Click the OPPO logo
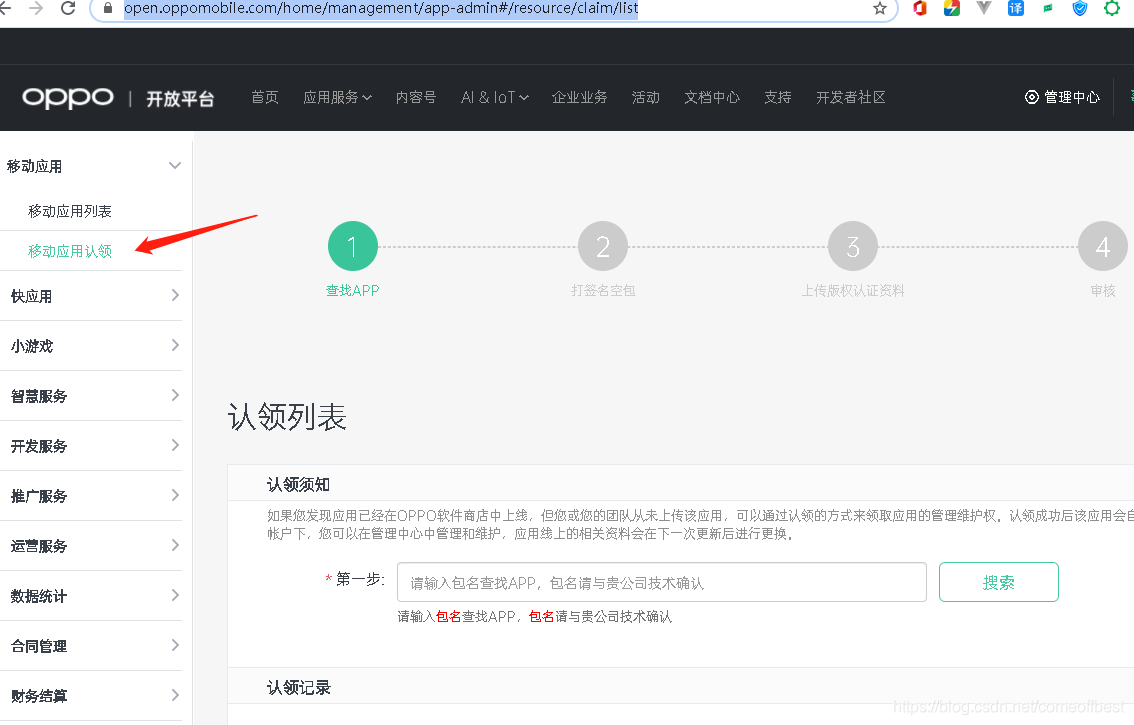The width and height of the screenshot is (1134, 725). [68, 97]
